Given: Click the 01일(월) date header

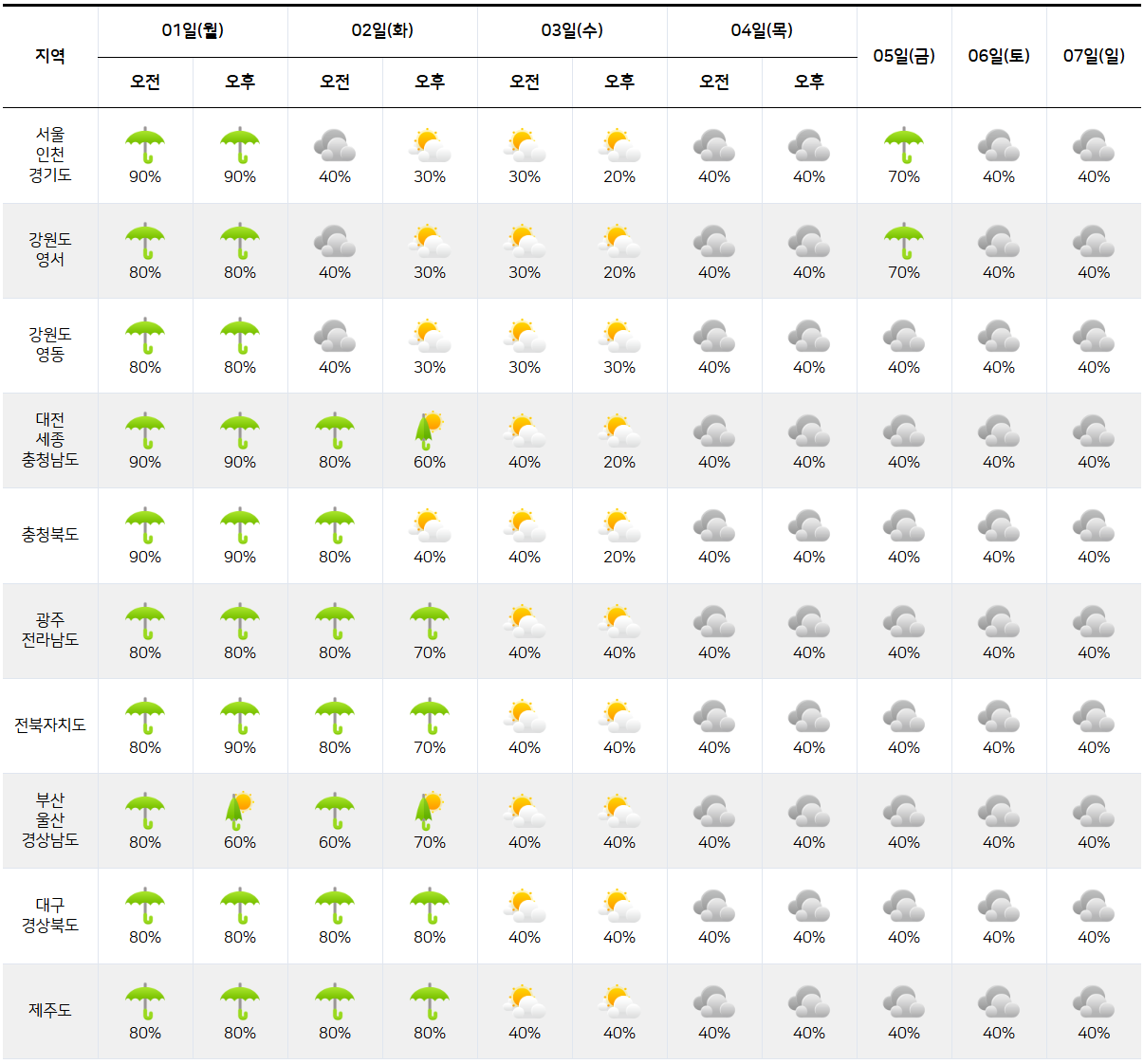Looking at the screenshot, I should point(193,30).
